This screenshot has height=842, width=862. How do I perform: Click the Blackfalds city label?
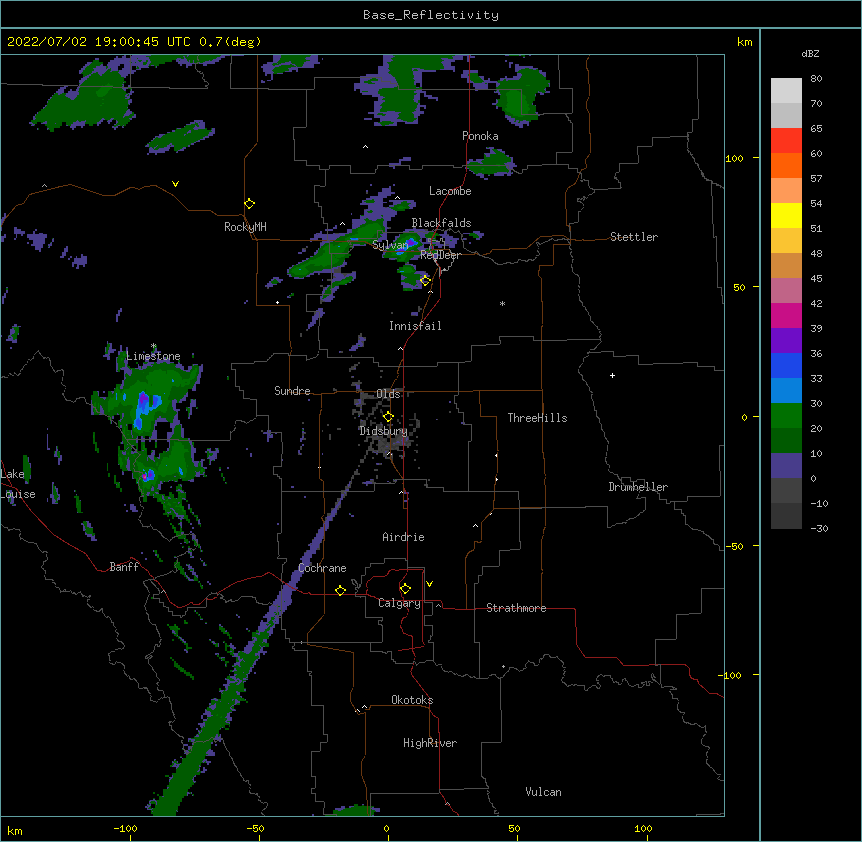pos(441,223)
